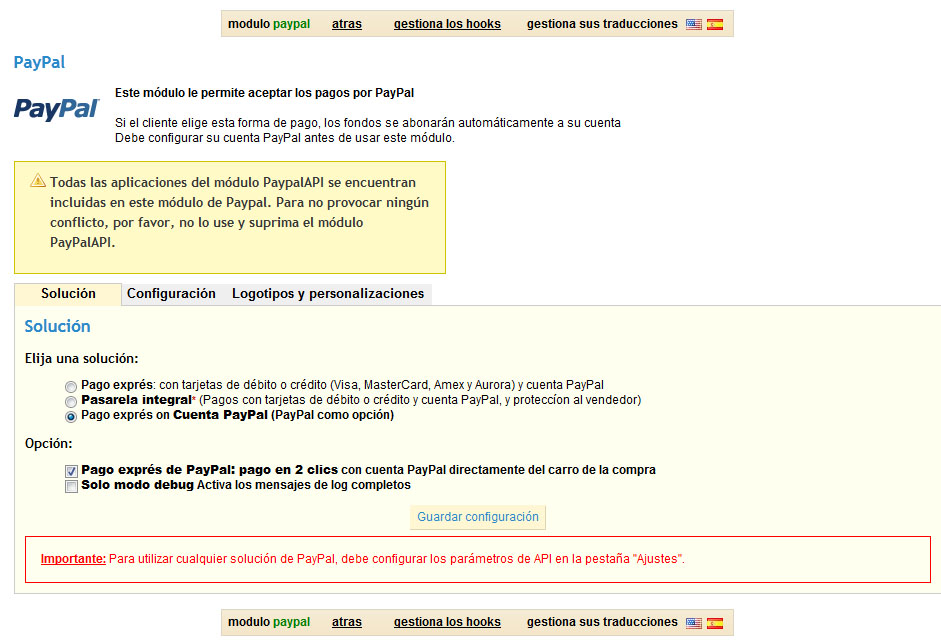Open 'gestiona los hooks' in bottom toolbar

pyautogui.click(x=447, y=622)
